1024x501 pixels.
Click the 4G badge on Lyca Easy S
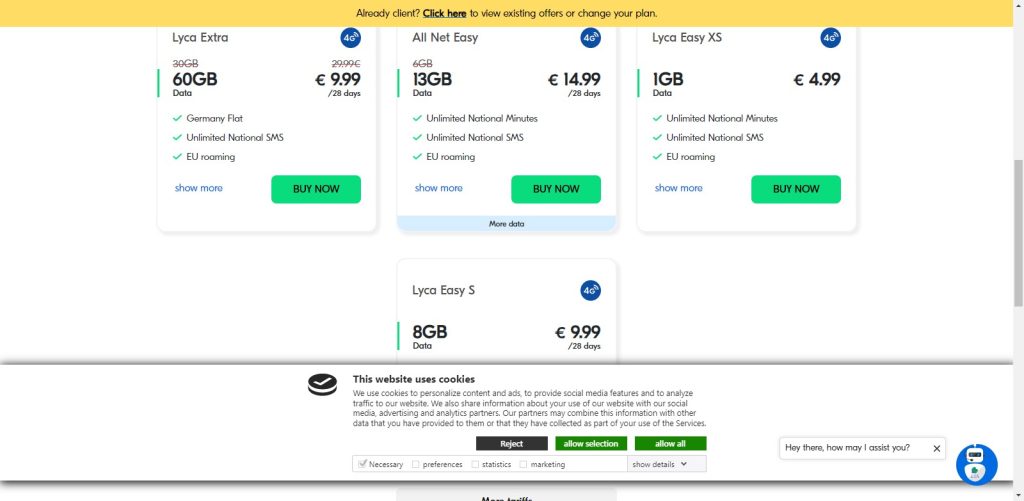tap(590, 291)
